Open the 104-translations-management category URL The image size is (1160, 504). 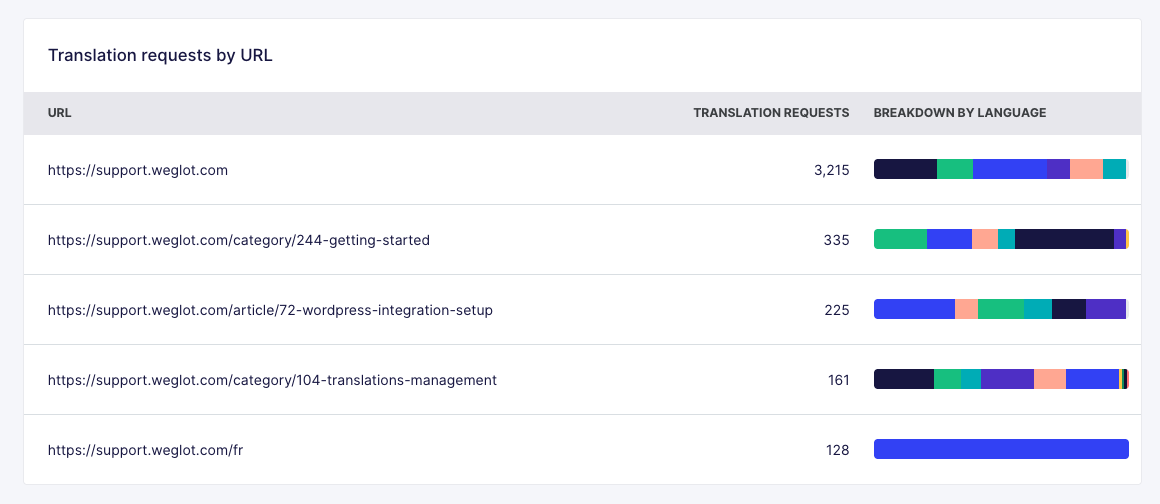[x=272, y=380]
